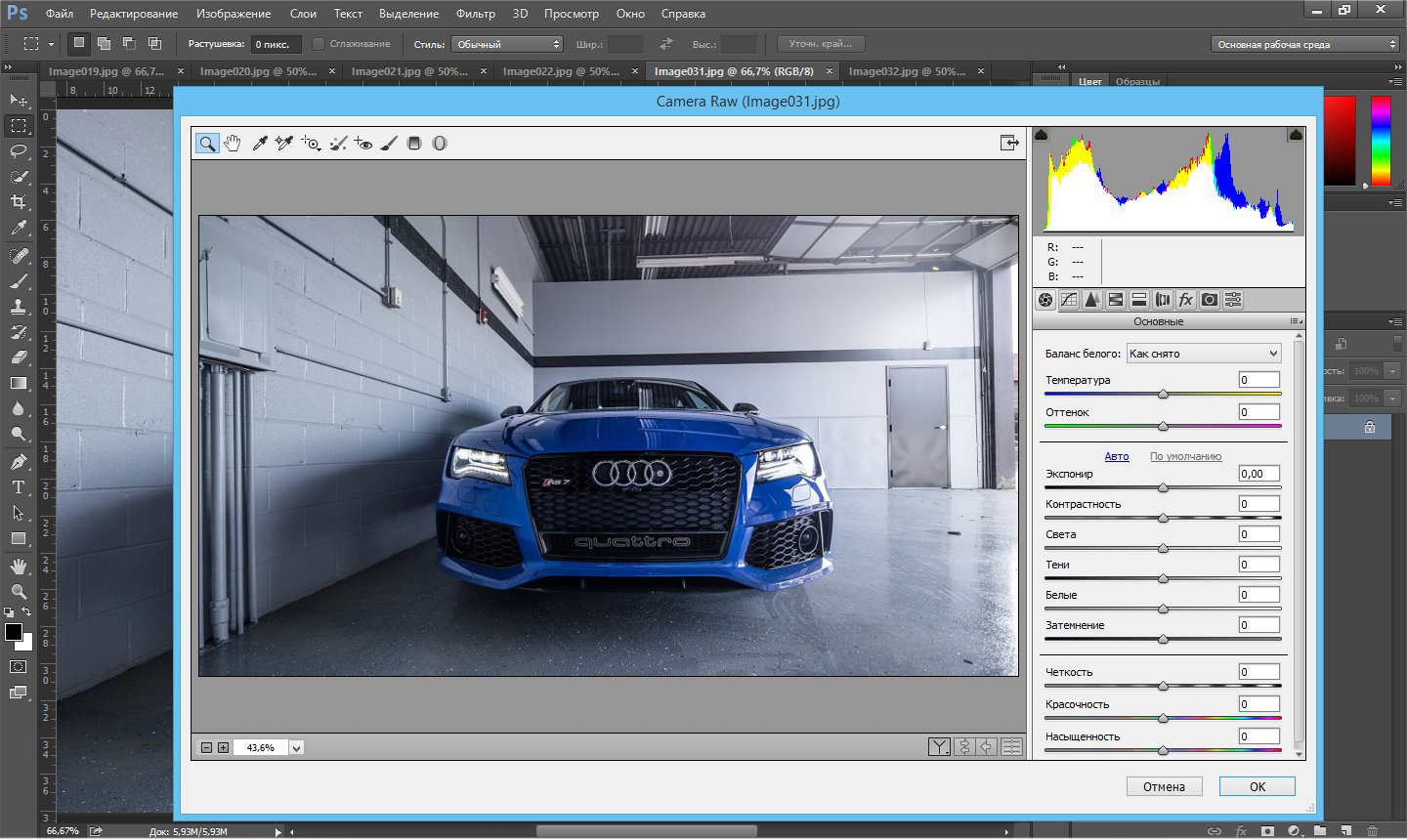The height and width of the screenshot is (840, 1407).
Task: Click the 'Четкость' value field
Action: [x=1258, y=672]
